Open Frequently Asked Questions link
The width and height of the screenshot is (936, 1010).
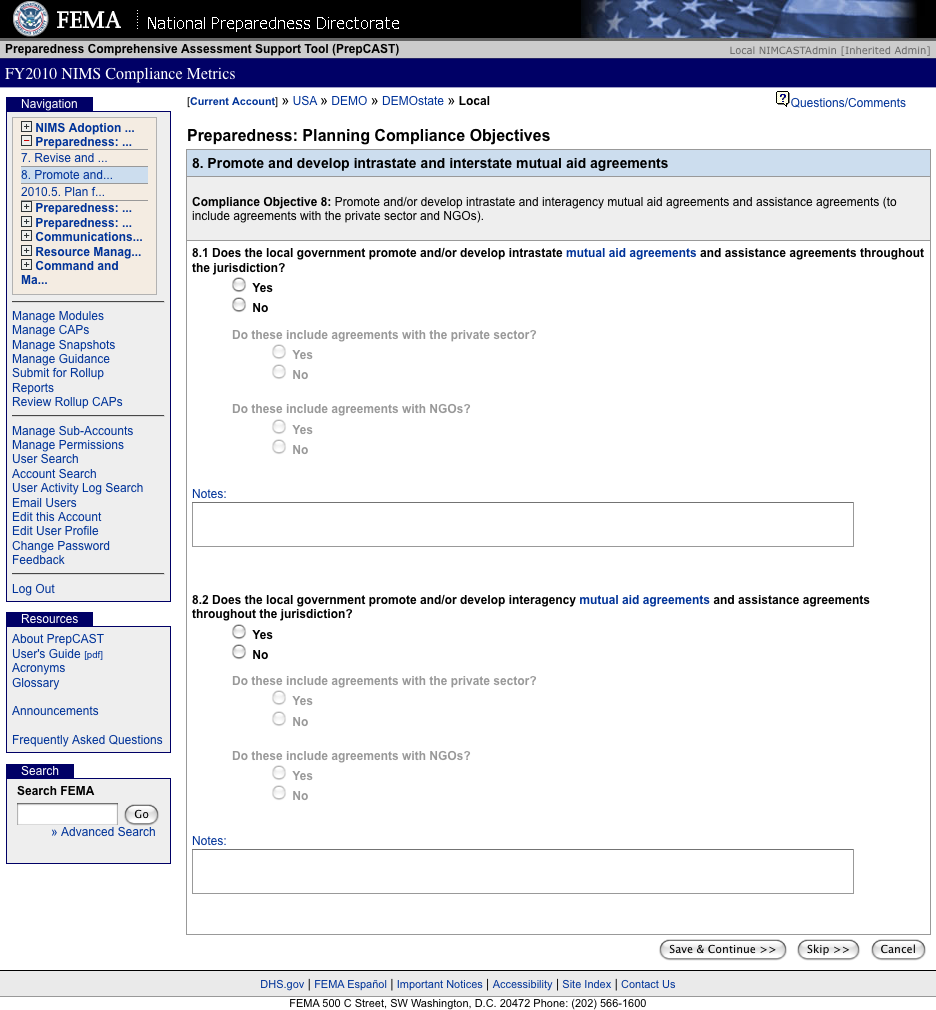coord(87,740)
